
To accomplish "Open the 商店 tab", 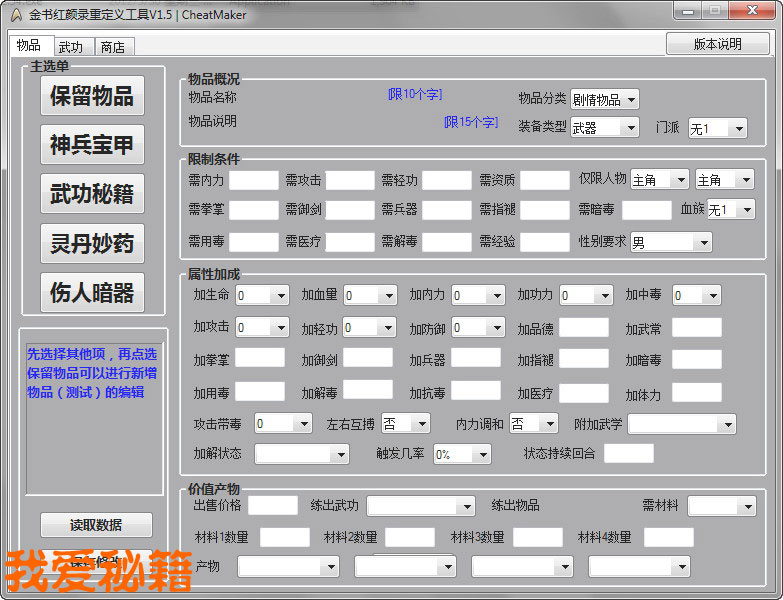I will (x=113, y=47).
